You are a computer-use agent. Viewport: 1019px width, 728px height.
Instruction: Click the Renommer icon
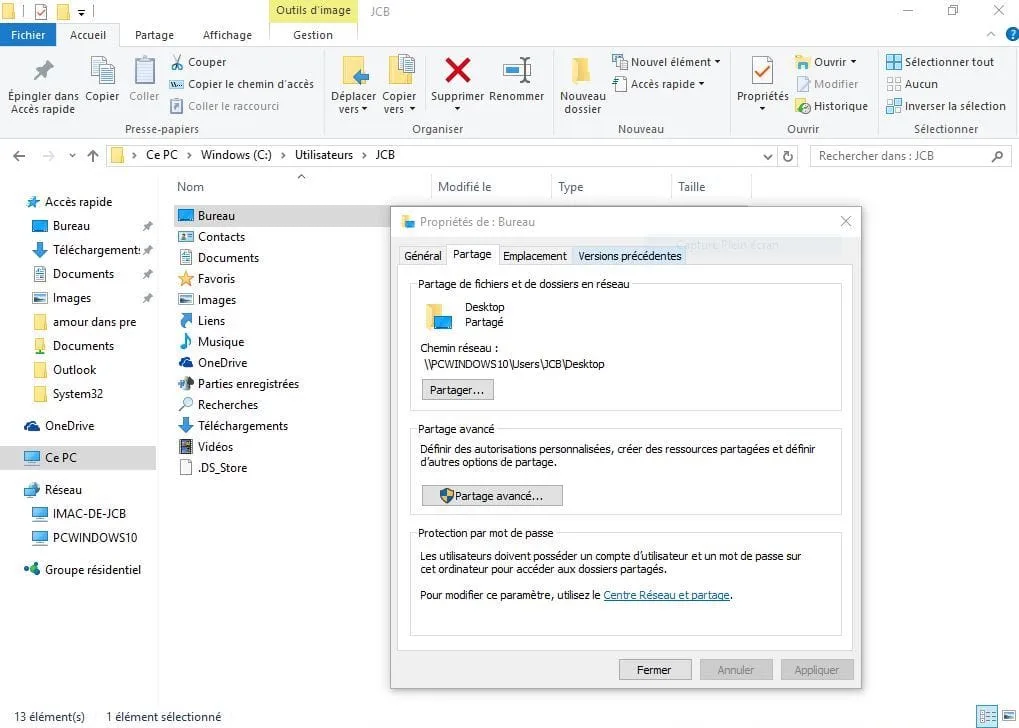click(517, 70)
